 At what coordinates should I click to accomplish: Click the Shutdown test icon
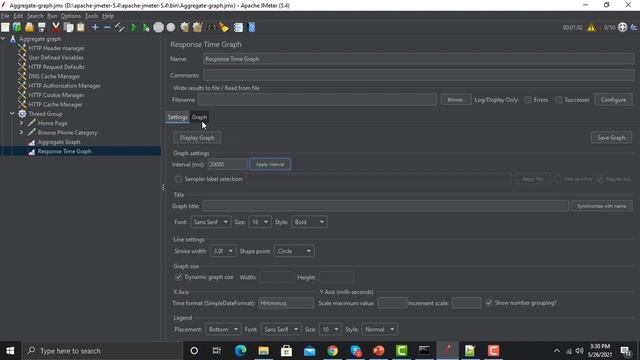click(171, 27)
